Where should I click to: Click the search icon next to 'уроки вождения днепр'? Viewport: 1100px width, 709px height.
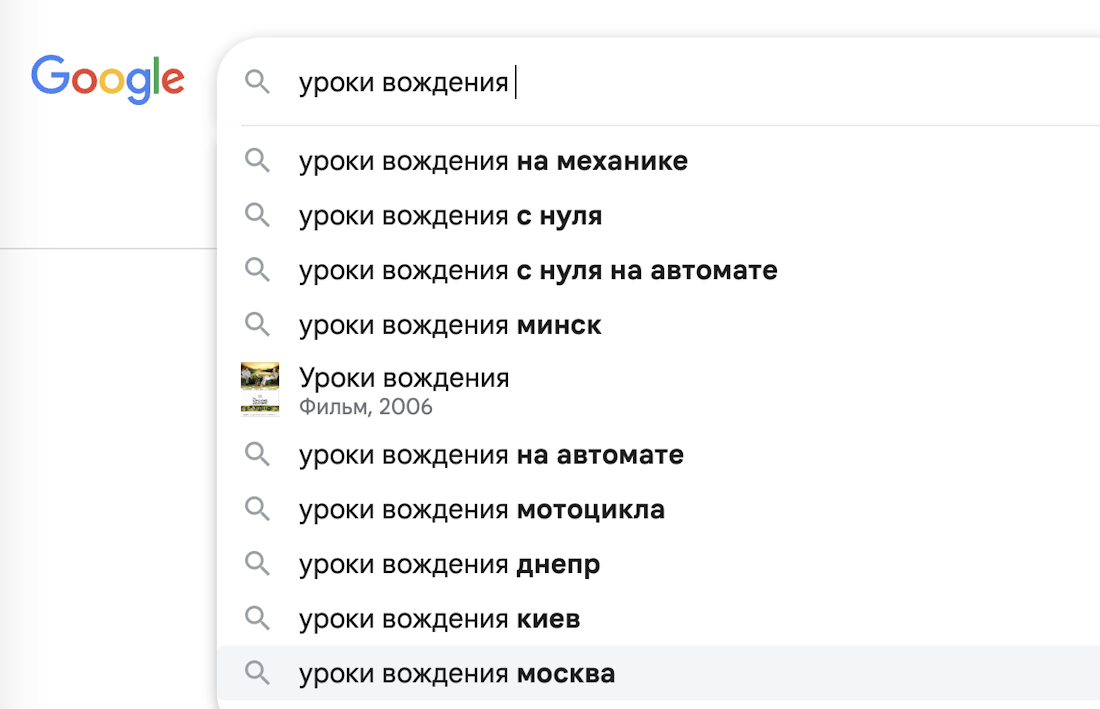pyautogui.click(x=258, y=564)
